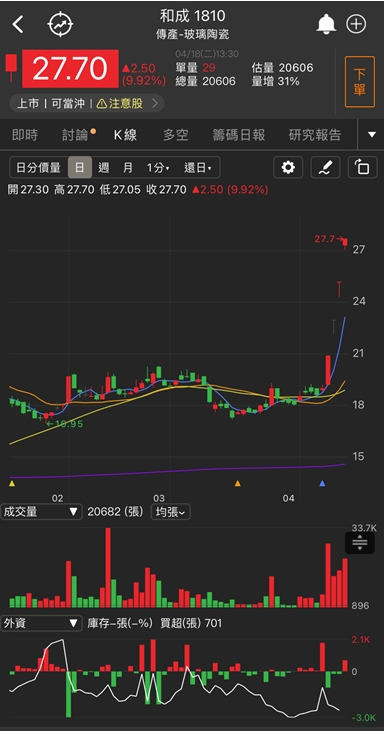384x731 pixels.
Task: Tap the 量增 31% value
Action: point(276,82)
